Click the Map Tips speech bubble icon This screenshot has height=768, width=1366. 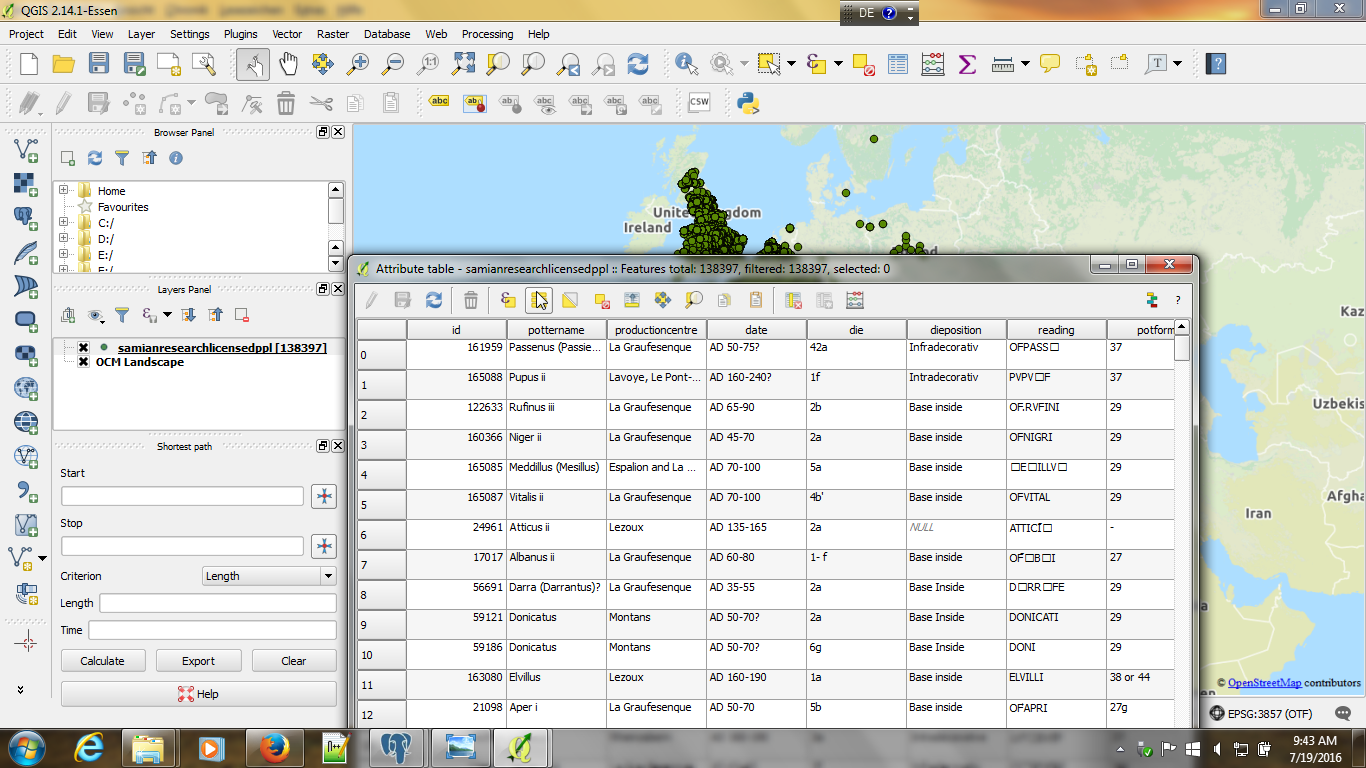click(1050, 64)
